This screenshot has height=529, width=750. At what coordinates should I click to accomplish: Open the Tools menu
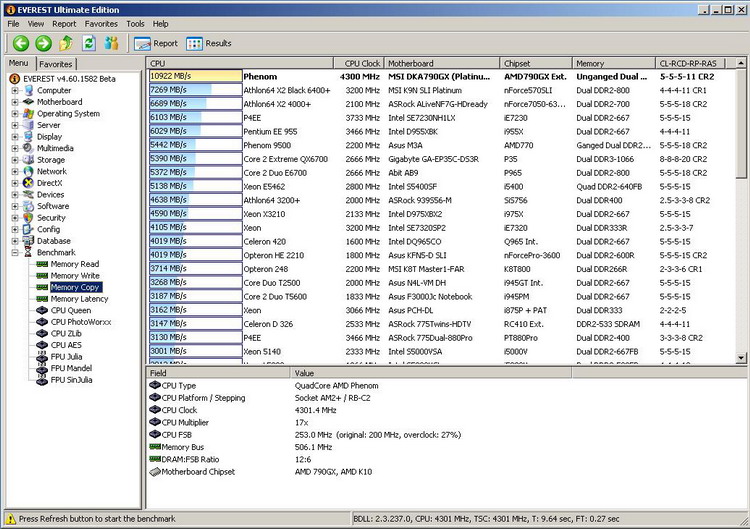pos(135,24)
